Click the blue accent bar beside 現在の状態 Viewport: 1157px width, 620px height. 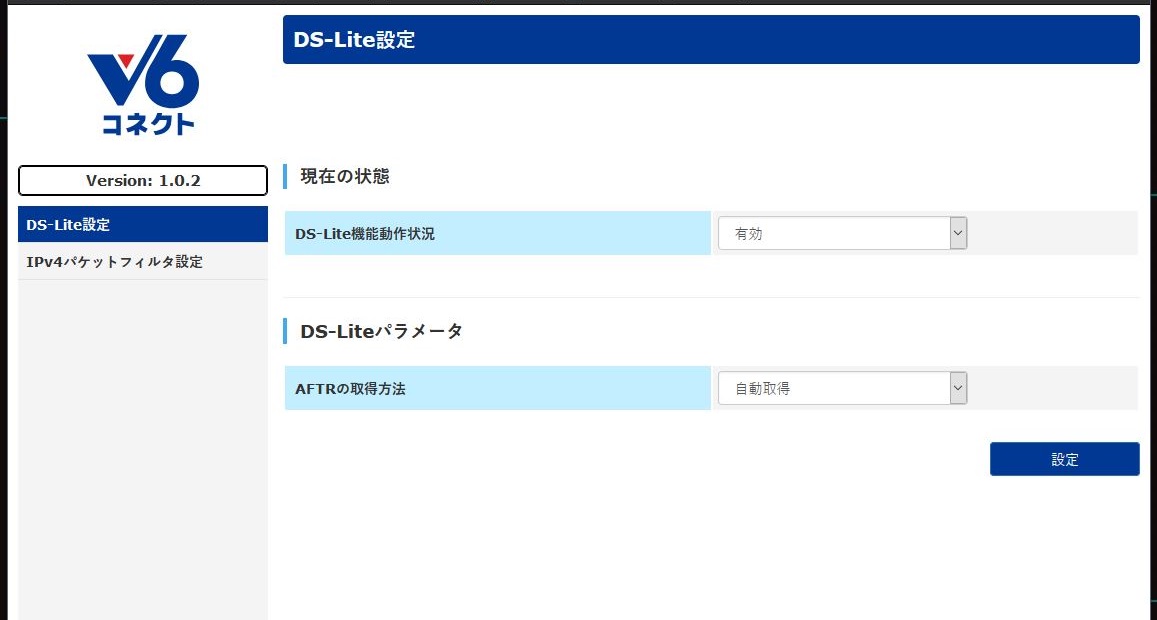pos(285,176)
